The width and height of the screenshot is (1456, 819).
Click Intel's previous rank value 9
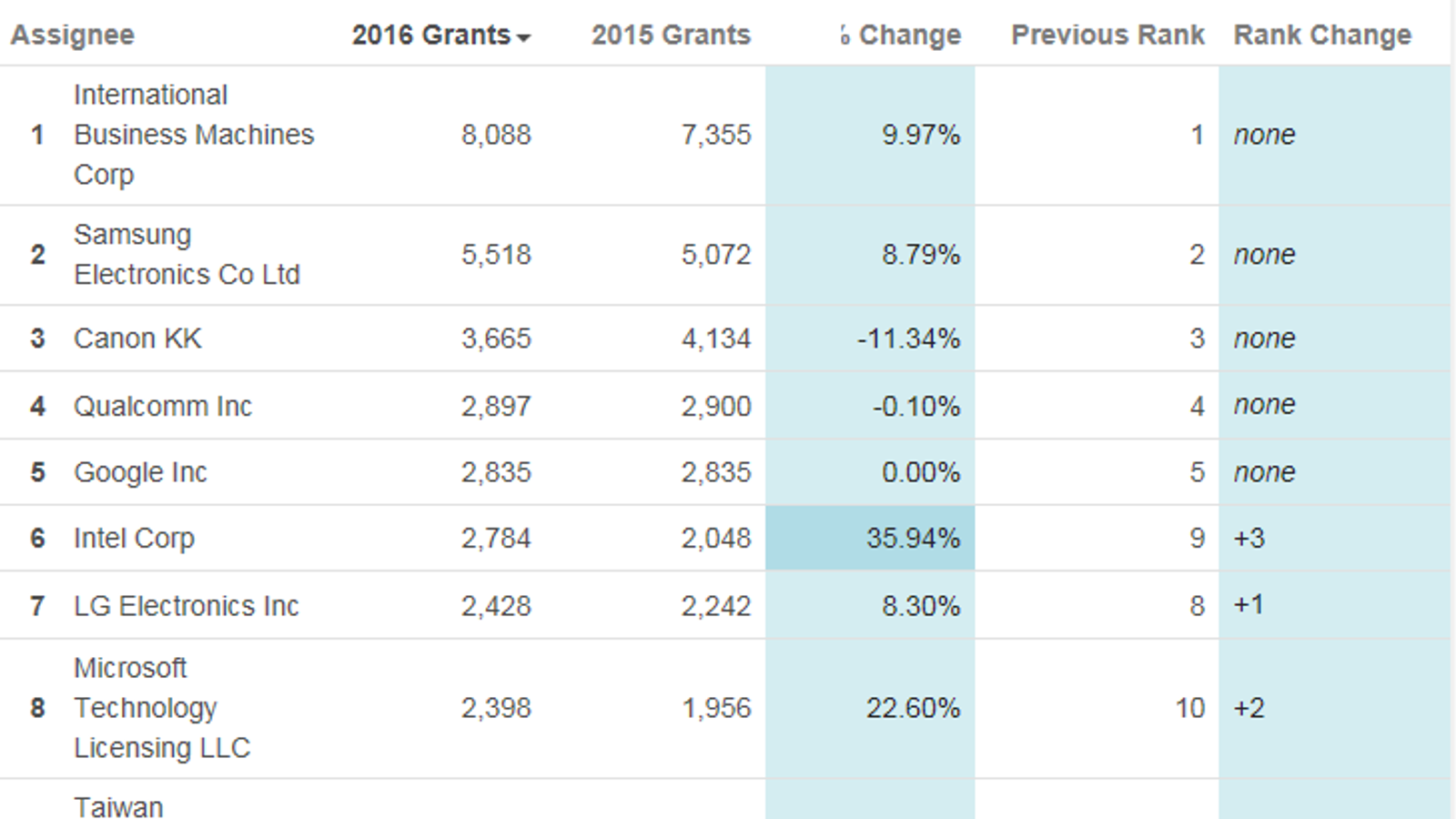click(1197, 539)
